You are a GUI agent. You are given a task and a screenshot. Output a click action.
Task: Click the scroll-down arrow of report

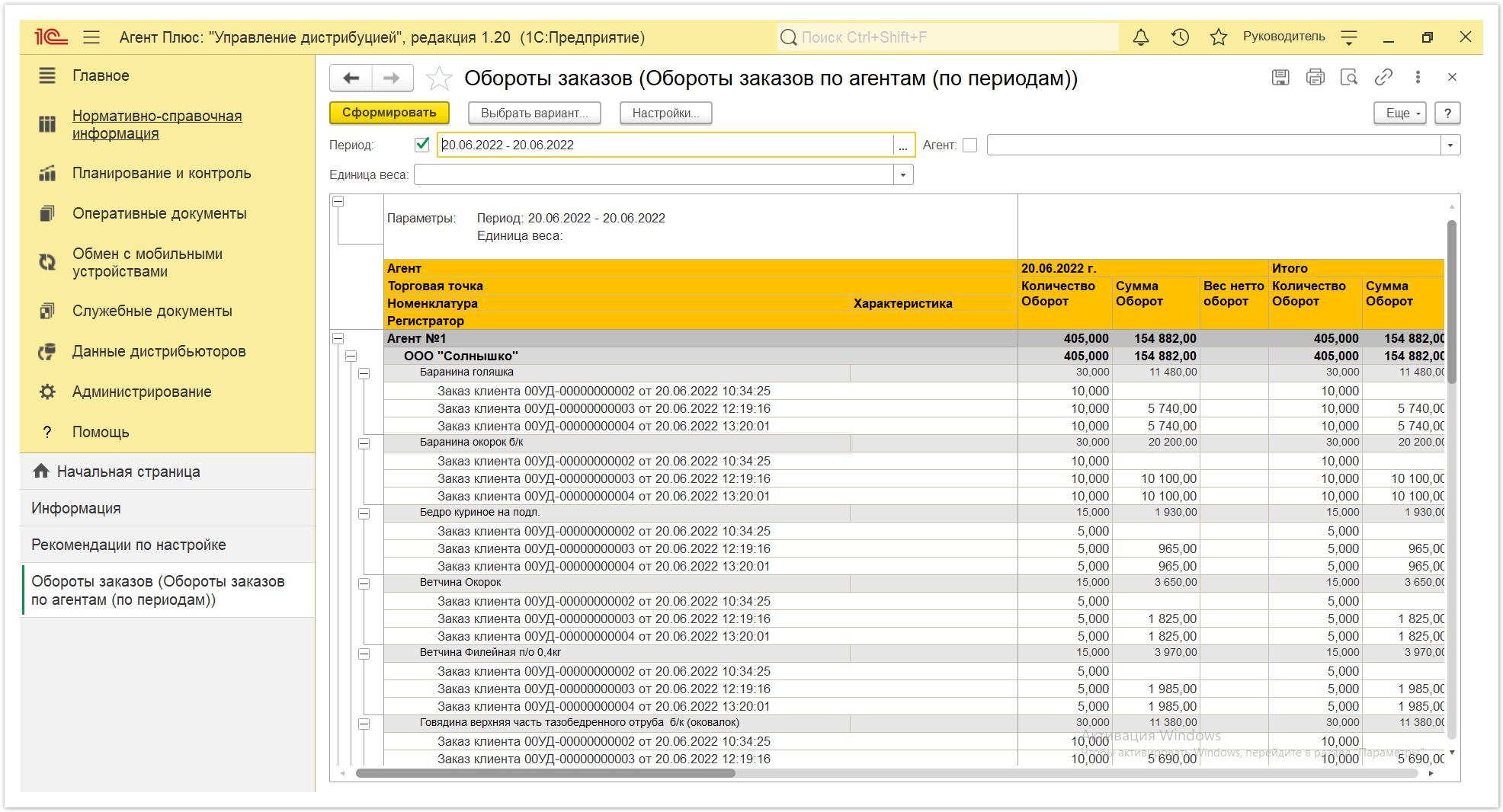pos(1452,753)
